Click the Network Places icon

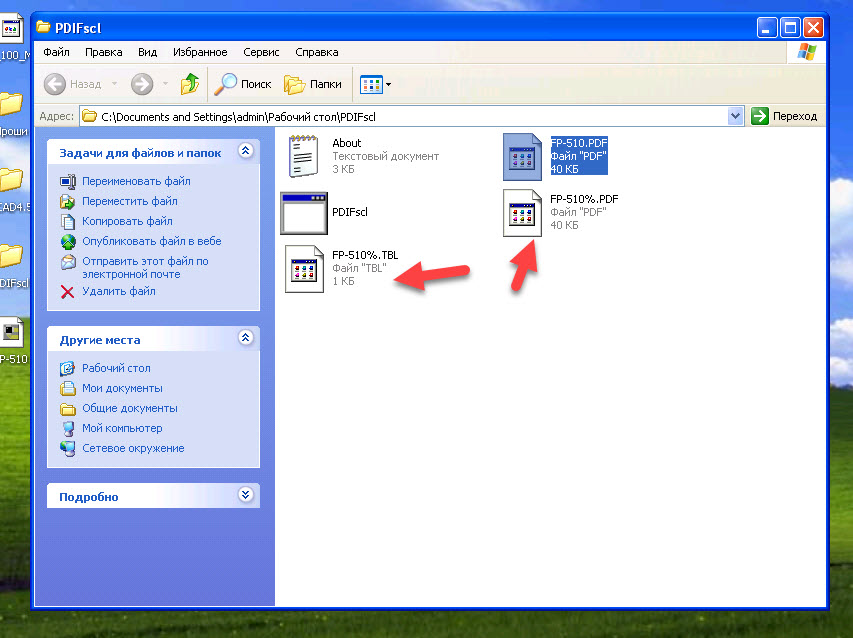68,449
